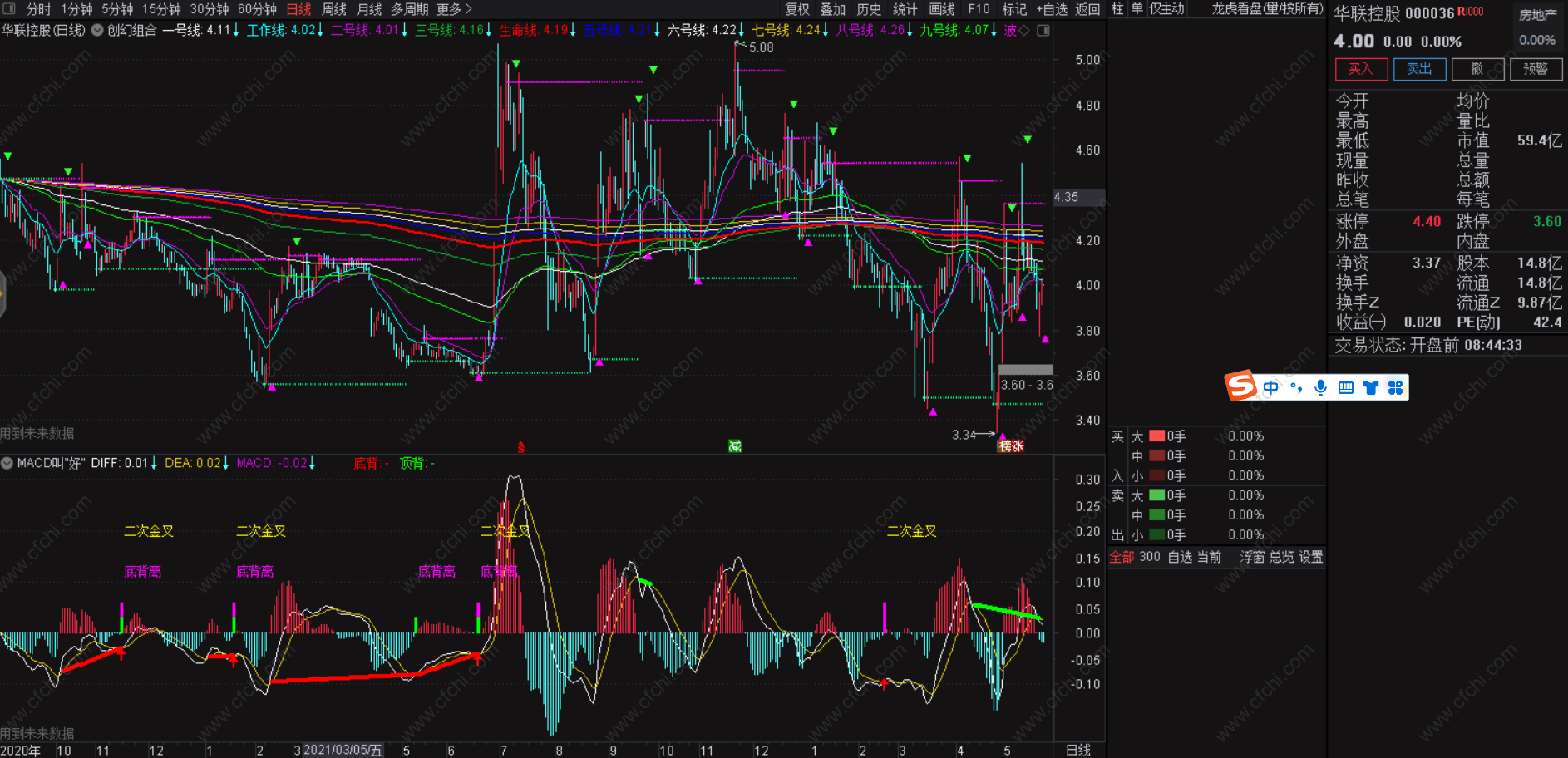Click the diamond marker next to 波
The width and height of the screenshot is (1568, 758).
coord(1025,30)
